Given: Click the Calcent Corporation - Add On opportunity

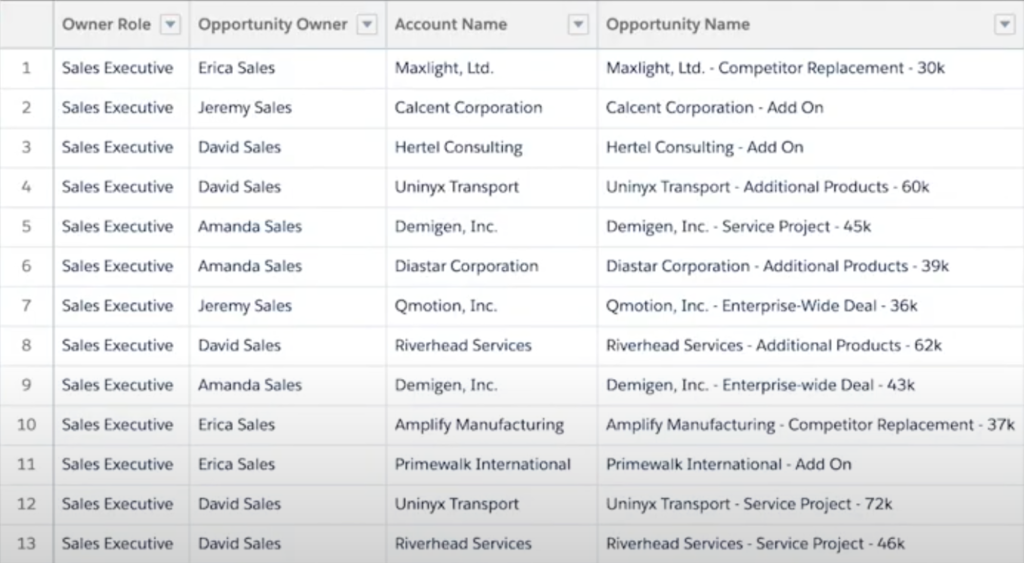Looking at the screenshot, I should [714, 108].
